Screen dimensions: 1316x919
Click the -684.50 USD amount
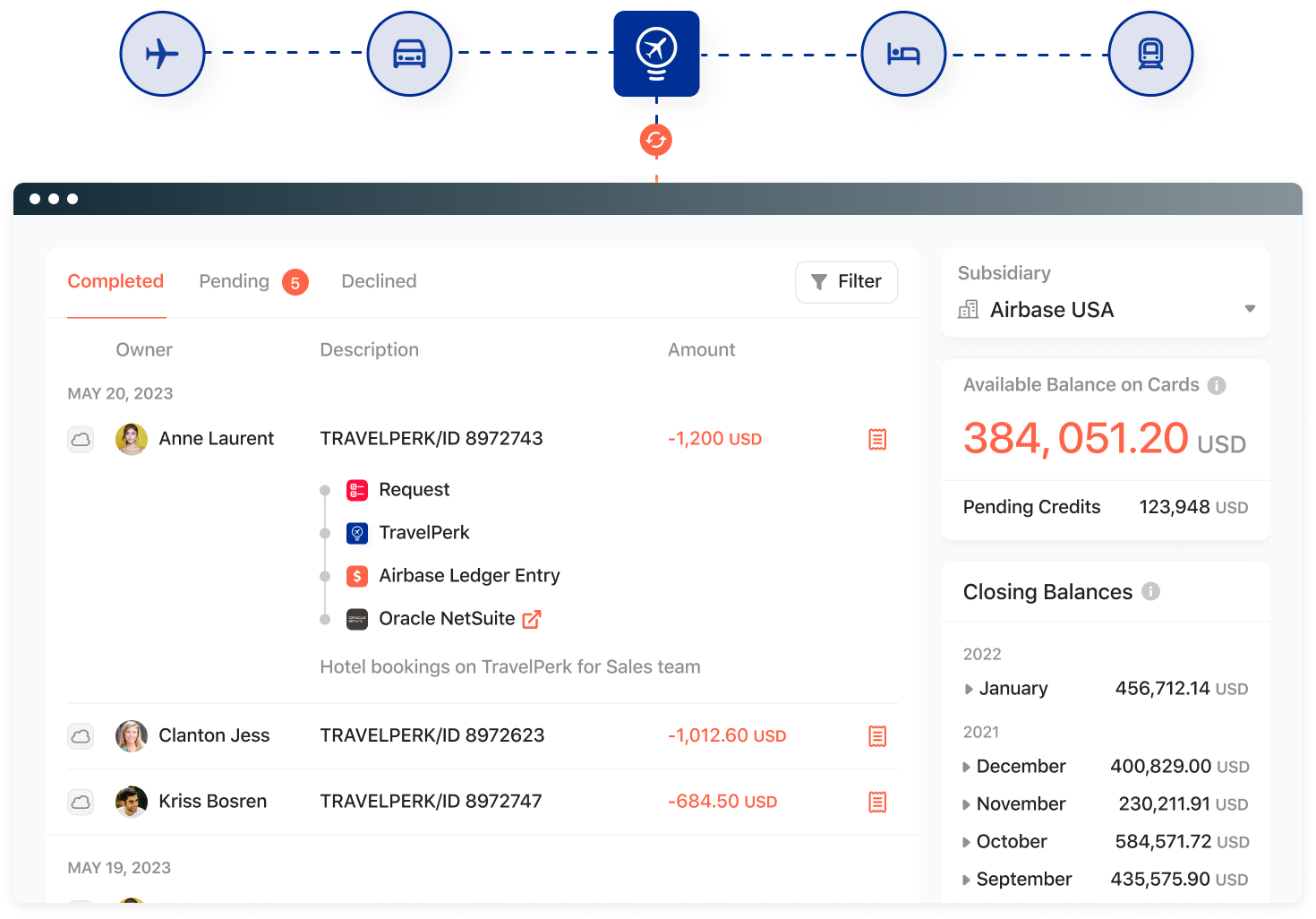pyautogui.click(x=722, y=801)
